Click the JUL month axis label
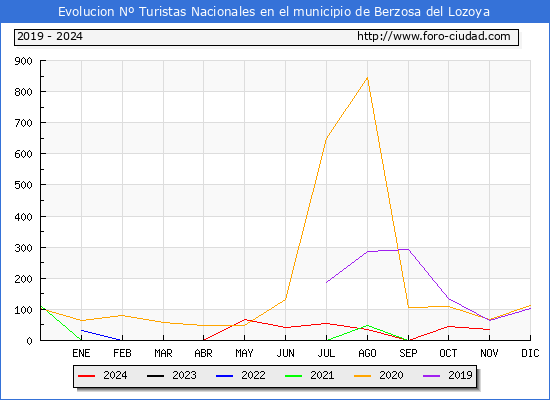The width and height of the screenshot is (550, 400). 326,353
